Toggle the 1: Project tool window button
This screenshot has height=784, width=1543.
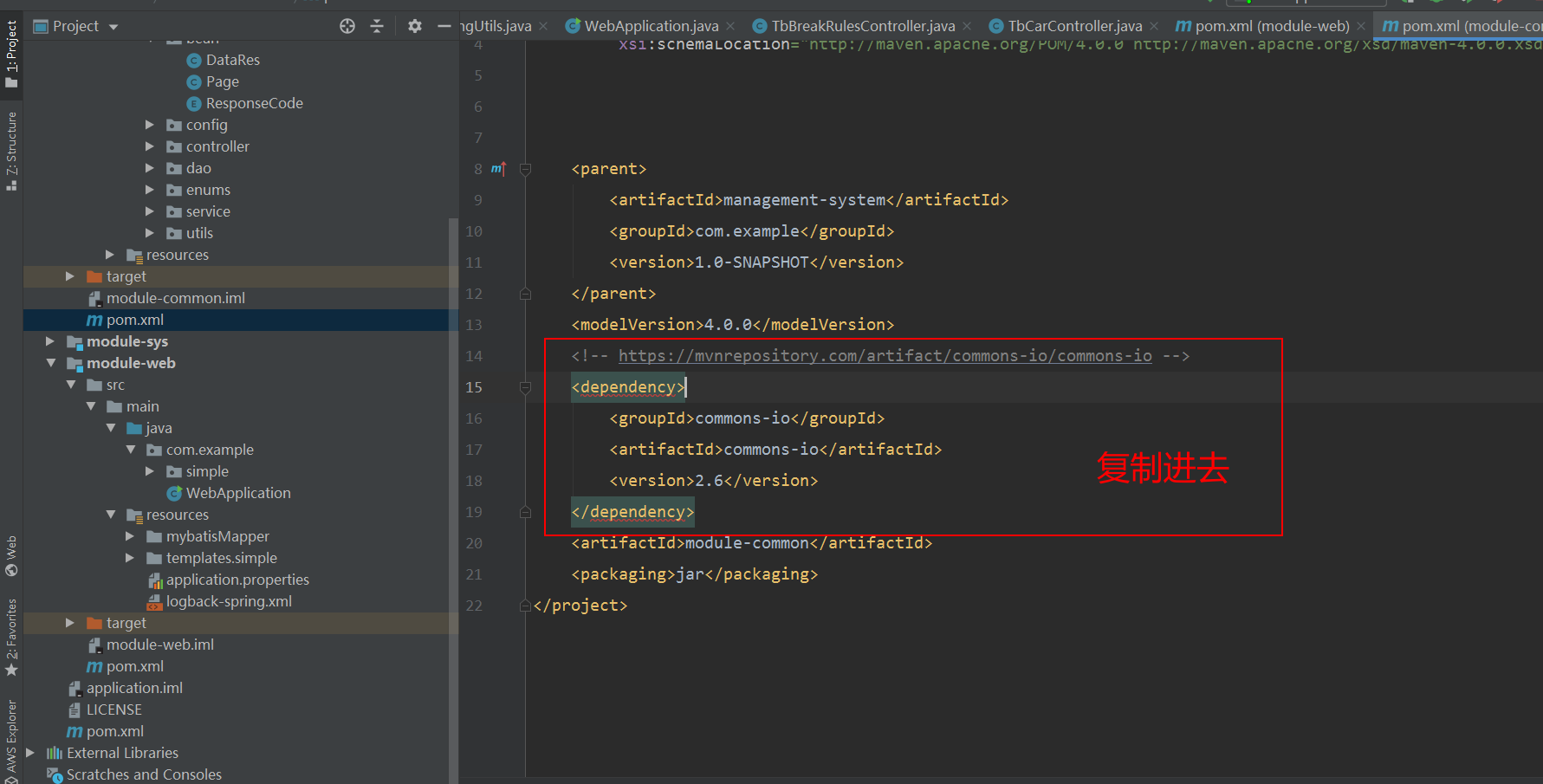(x=11, y=54)
